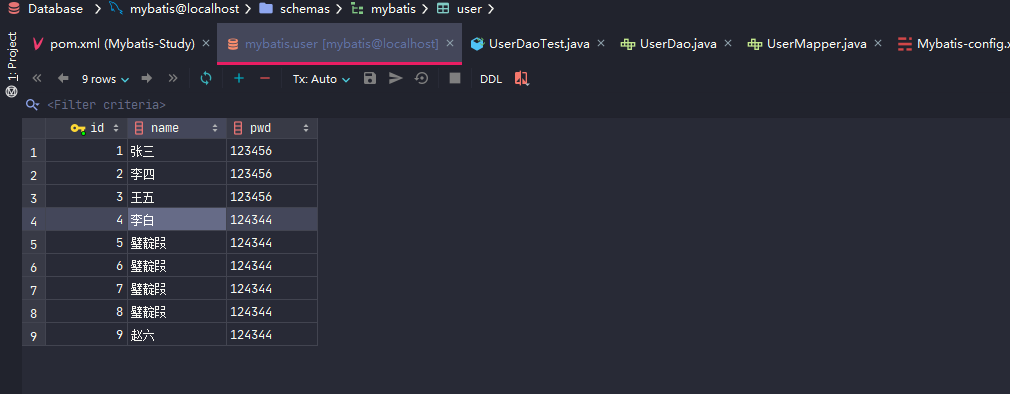Screen dimensions: 1010x394
Task: Select name cell 张三
Action: pyautogui.click(x=177, y=151)
